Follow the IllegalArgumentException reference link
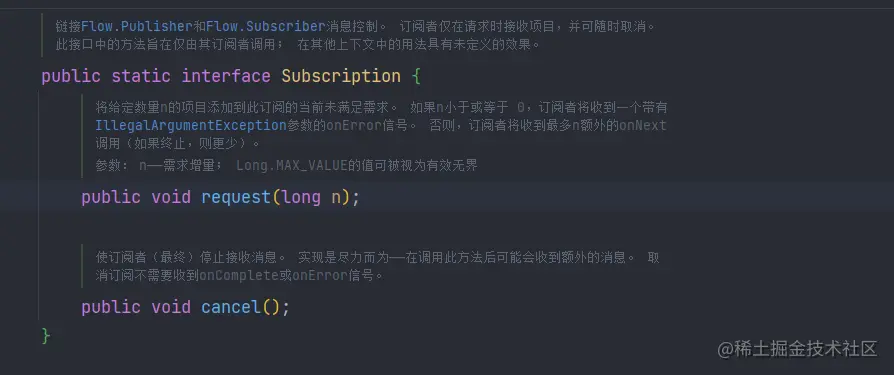The height and width of the screenshot is (375, 894). pos(191,125)
